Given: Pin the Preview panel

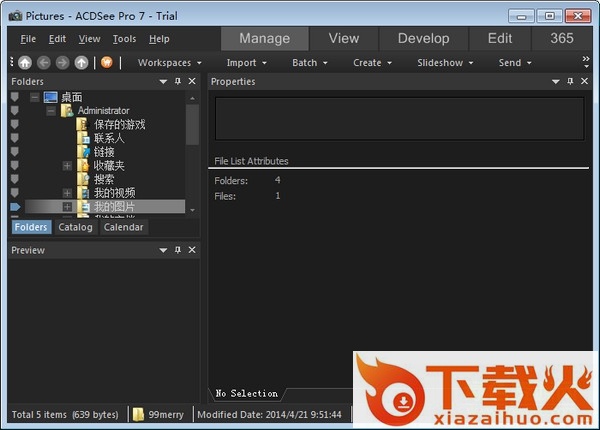Looking at the screenshot, I should 178,250.
